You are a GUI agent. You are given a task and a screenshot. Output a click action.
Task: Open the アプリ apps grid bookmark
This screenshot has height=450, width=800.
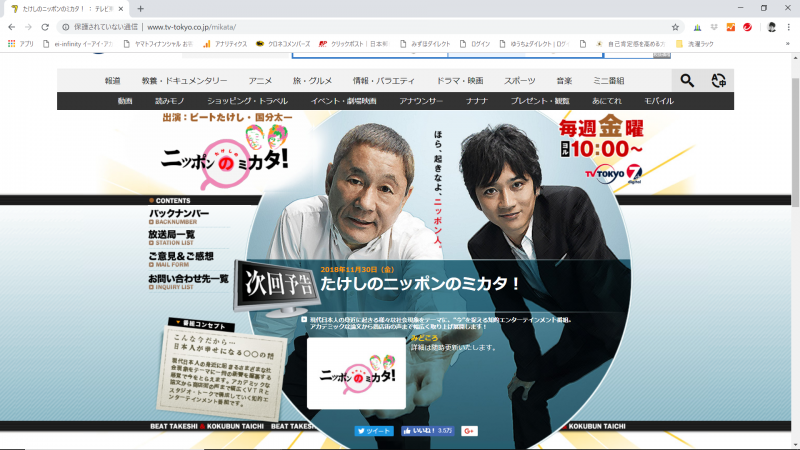20,44
